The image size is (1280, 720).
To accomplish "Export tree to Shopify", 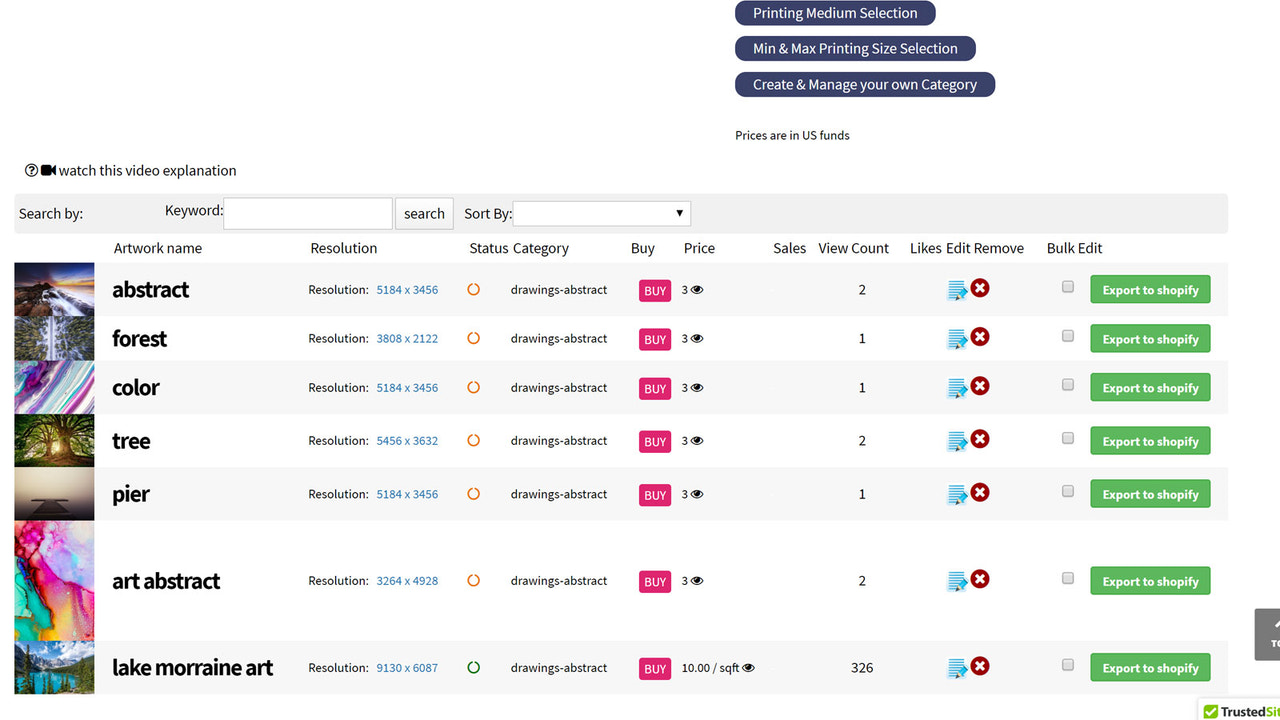I will (1150, 441).
